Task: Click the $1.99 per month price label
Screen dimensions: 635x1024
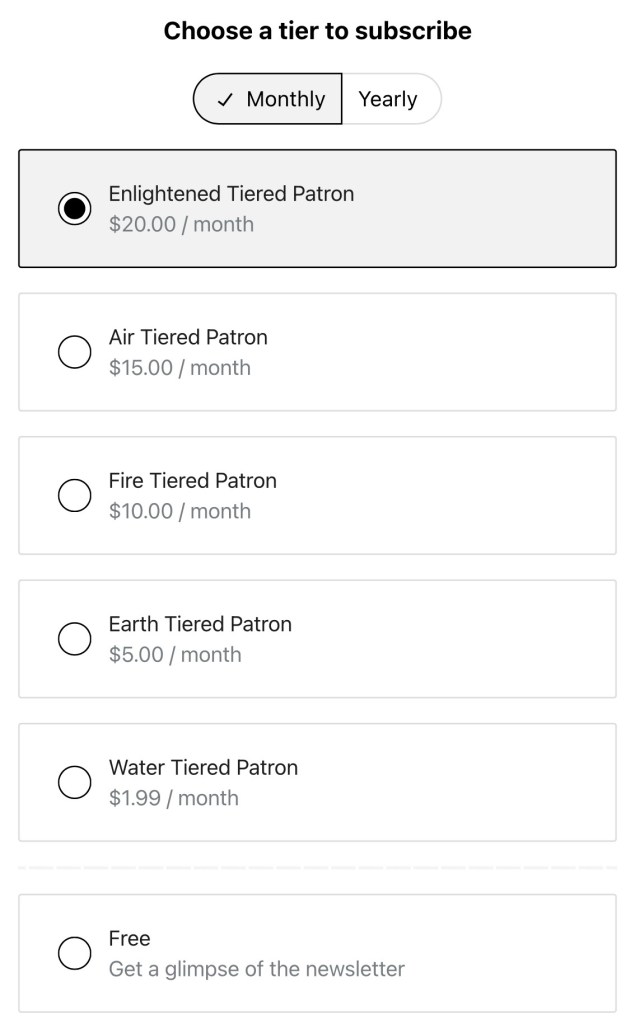Action: click(x=172, y=798)
